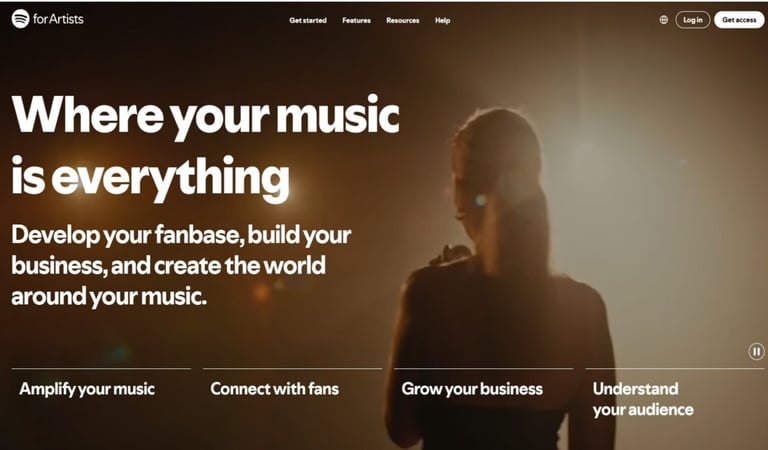Image resolution: width=768 pixels, height=450 pixels.
Task: Open the Help menu item
Action: [442, 21]
